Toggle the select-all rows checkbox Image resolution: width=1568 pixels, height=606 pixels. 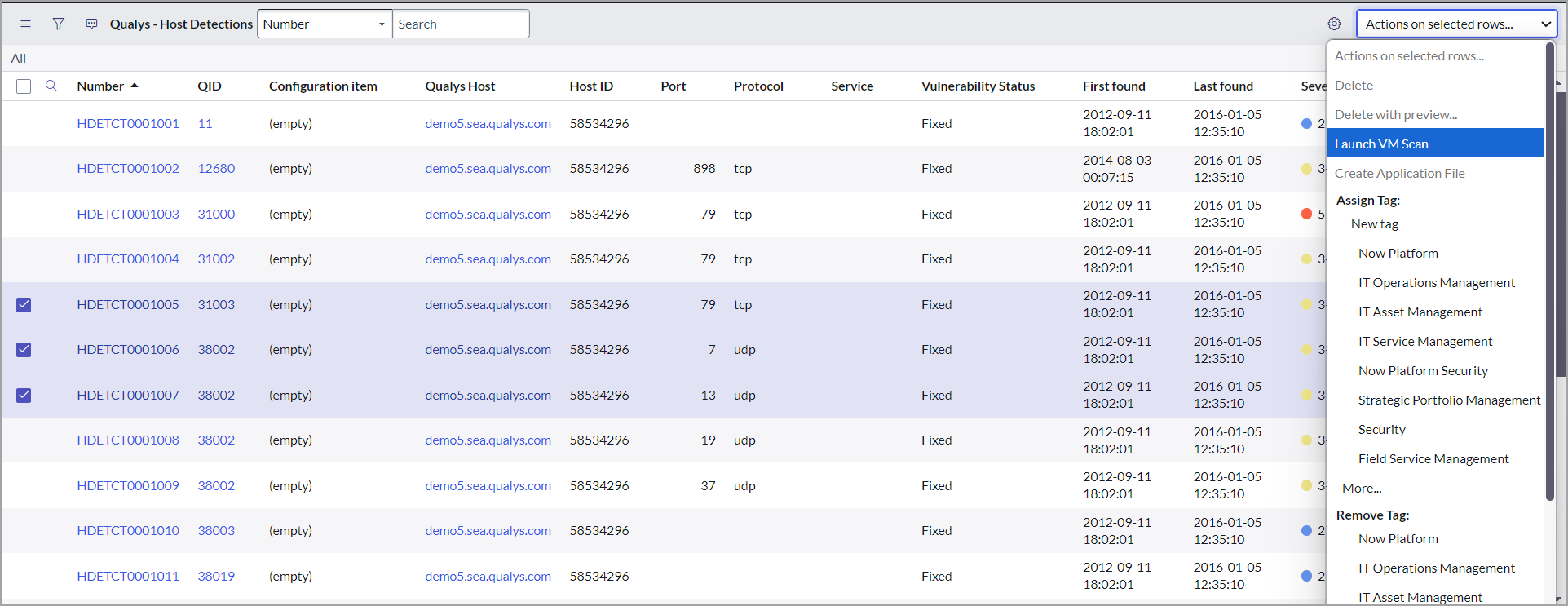click(24, 86)
